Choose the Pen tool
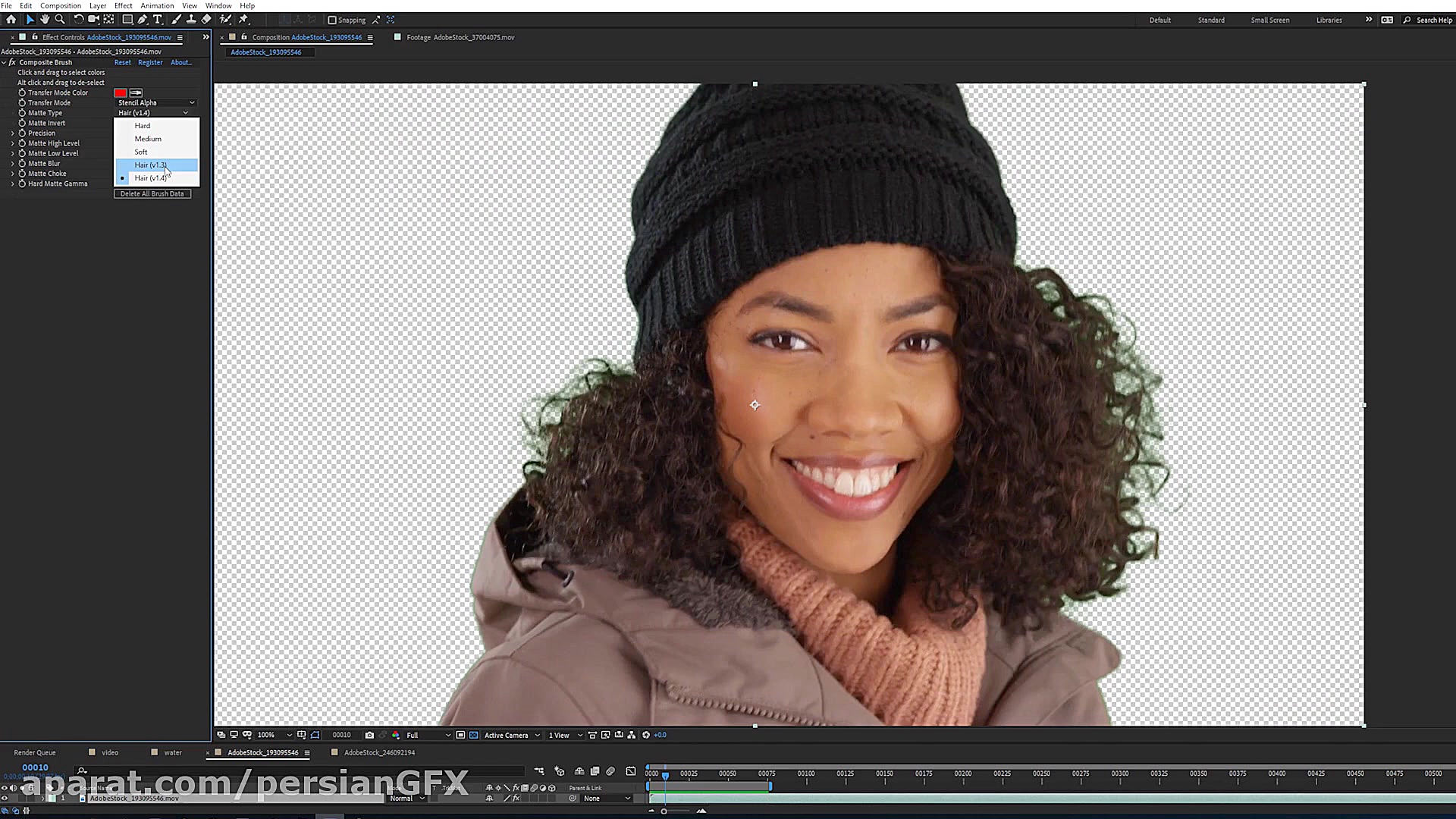The height and width of the screenshot is (819, 1456). click(x=142, y=20)
